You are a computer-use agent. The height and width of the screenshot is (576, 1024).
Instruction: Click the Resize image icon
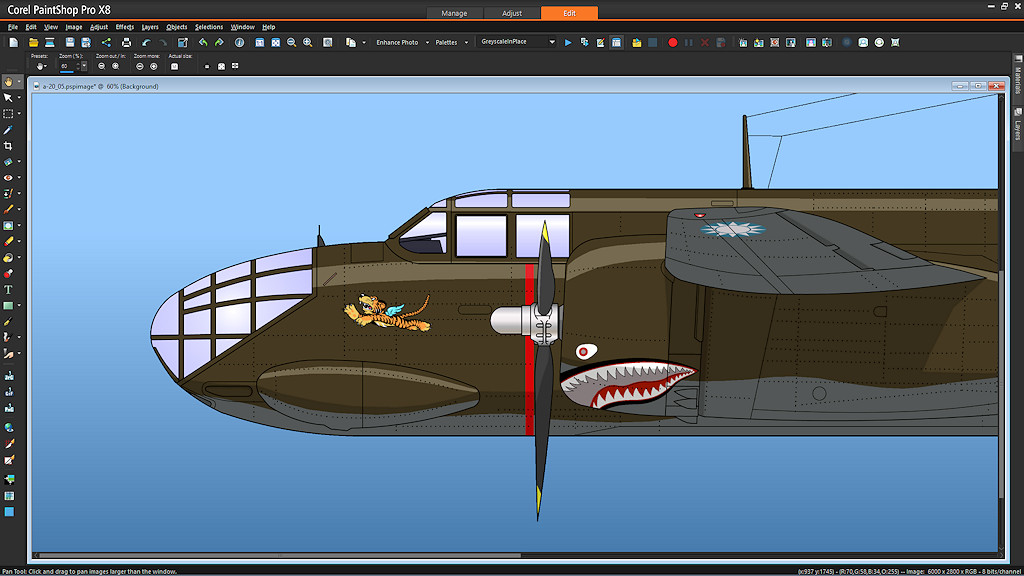tap(183, 42)
